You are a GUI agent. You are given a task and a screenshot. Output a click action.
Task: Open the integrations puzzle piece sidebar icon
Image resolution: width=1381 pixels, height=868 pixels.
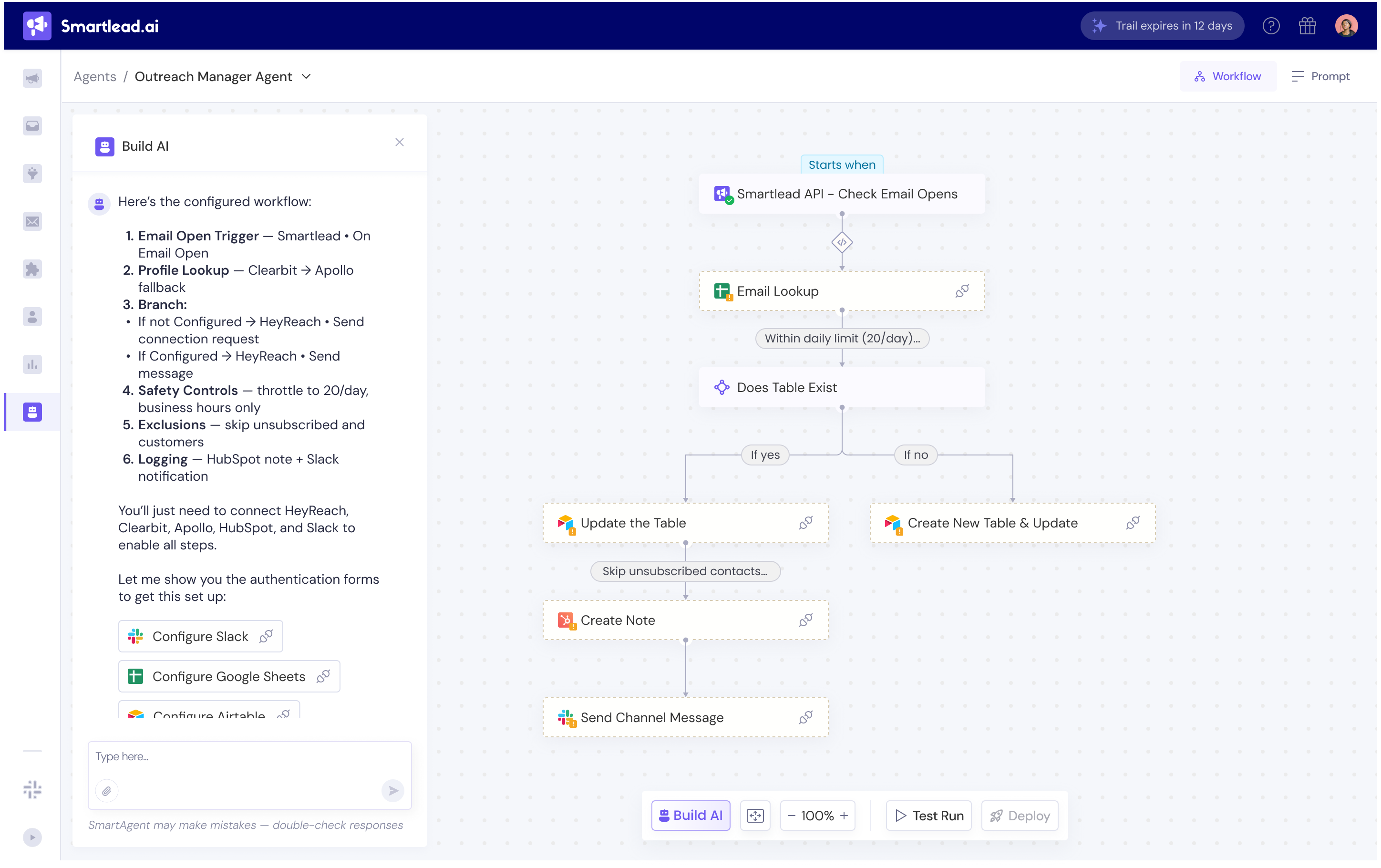(x=32, y=269)
